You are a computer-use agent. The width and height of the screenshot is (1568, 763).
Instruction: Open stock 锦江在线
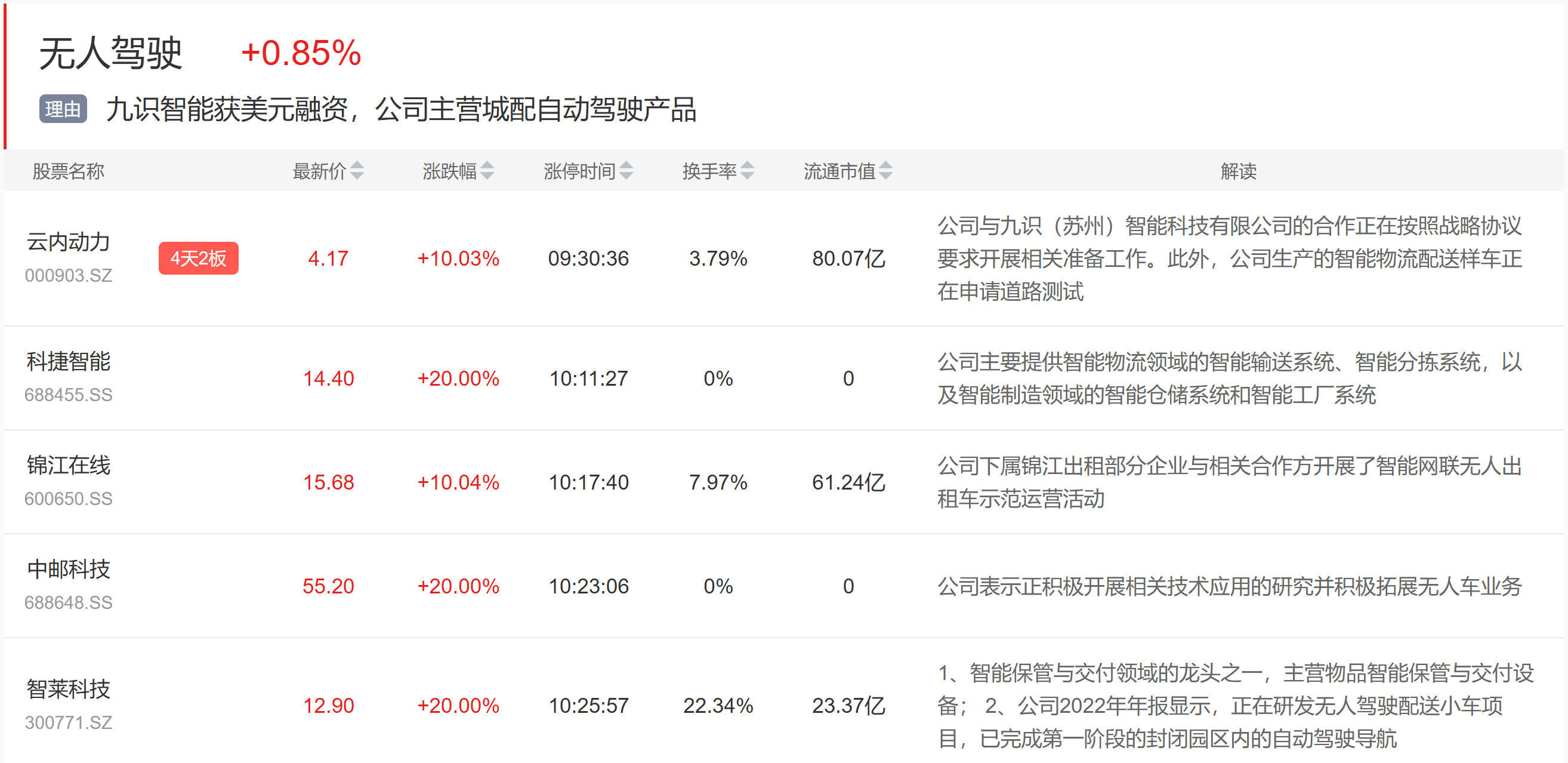[x=68, y=465]
